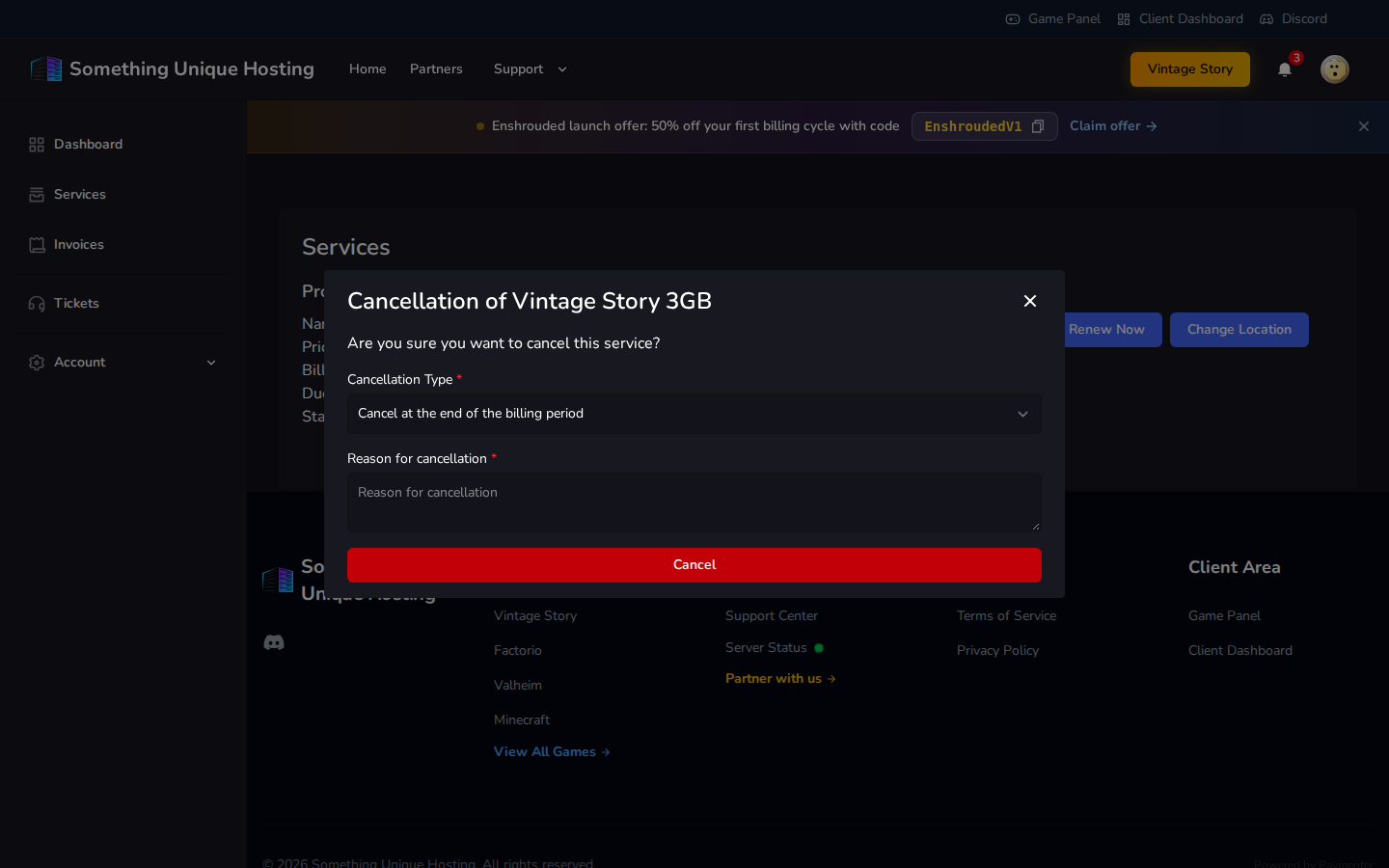Select Services in the sidebar
1389x868 pixels.
click(x=123, y=195)
